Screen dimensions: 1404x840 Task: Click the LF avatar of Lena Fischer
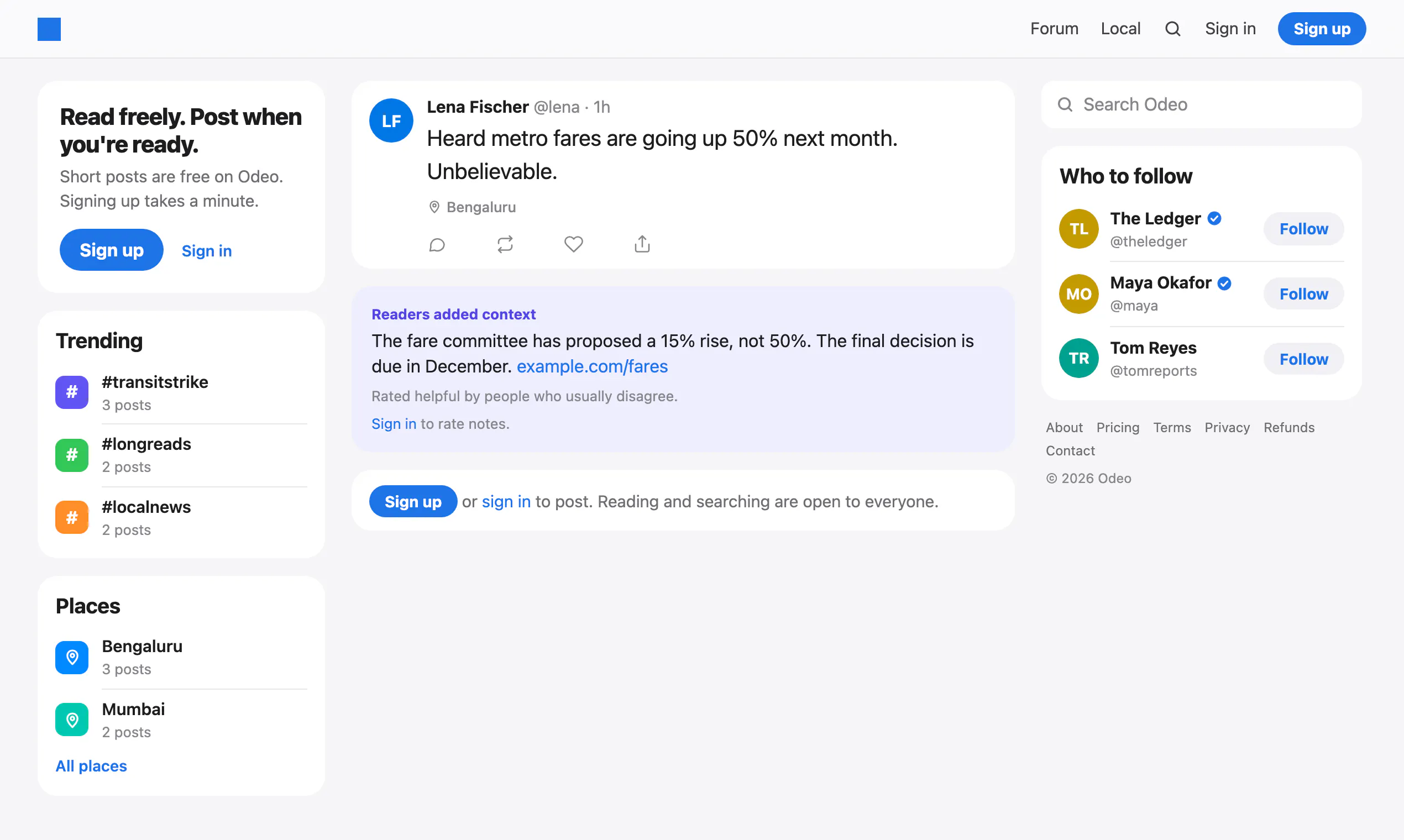click(391, 120)
